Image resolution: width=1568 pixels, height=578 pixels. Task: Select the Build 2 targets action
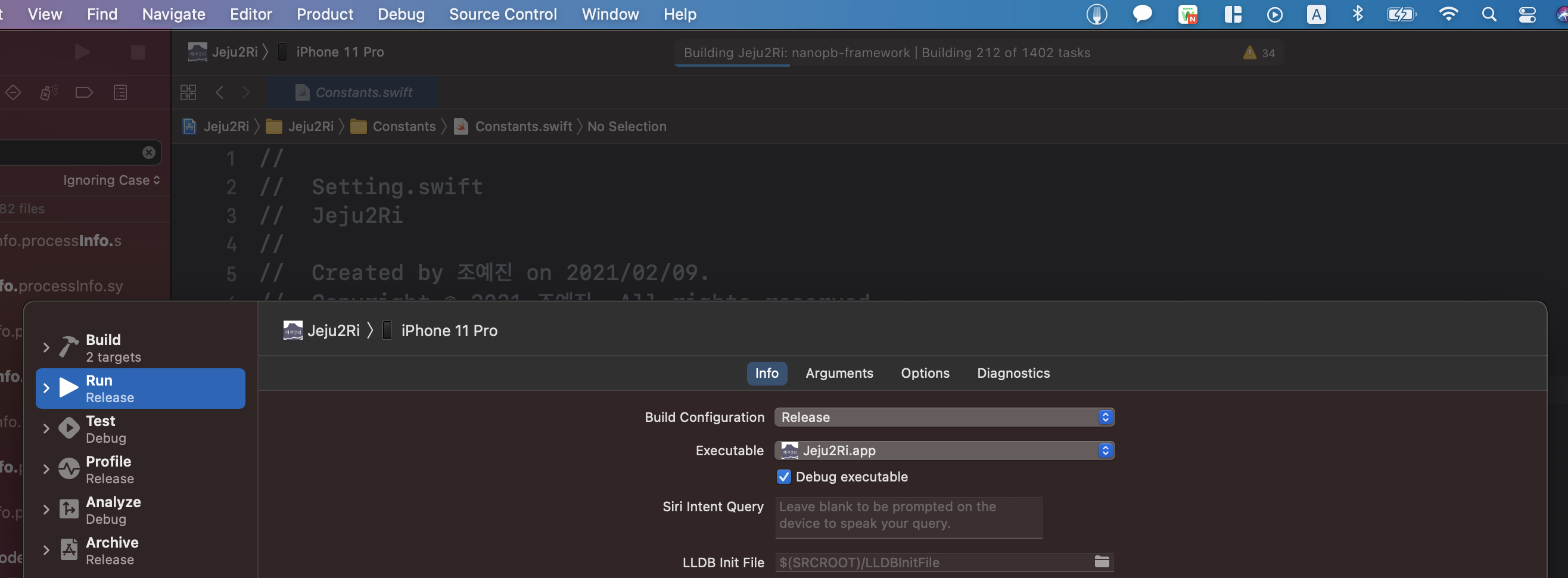[x=141, y=348]
